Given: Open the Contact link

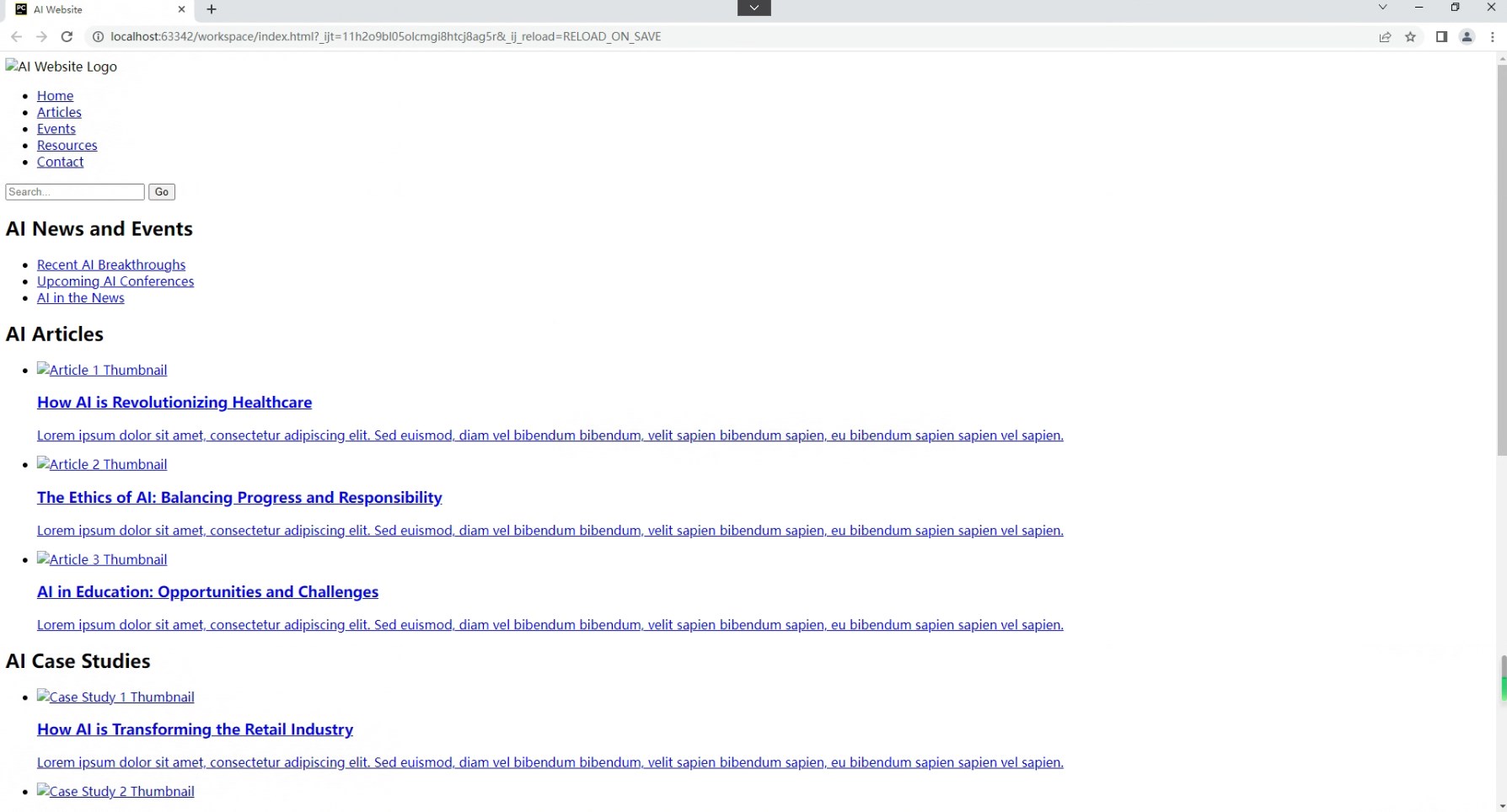Looking at the screenshot, I should click(60, 162).
